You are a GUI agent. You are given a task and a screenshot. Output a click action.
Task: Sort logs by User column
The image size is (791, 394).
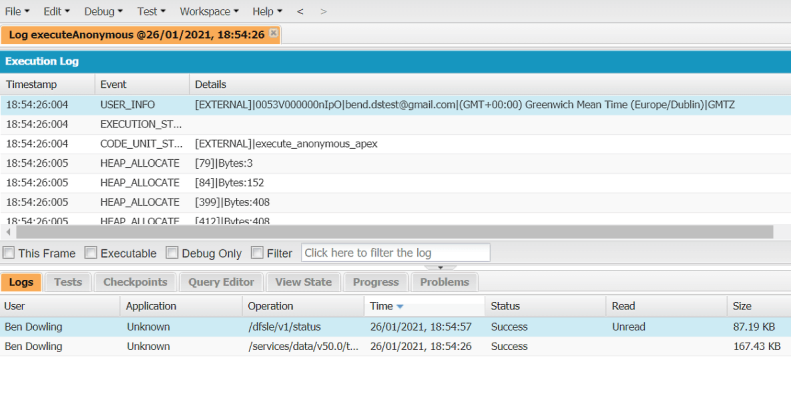pyautogui.click(x=60, y=306)
